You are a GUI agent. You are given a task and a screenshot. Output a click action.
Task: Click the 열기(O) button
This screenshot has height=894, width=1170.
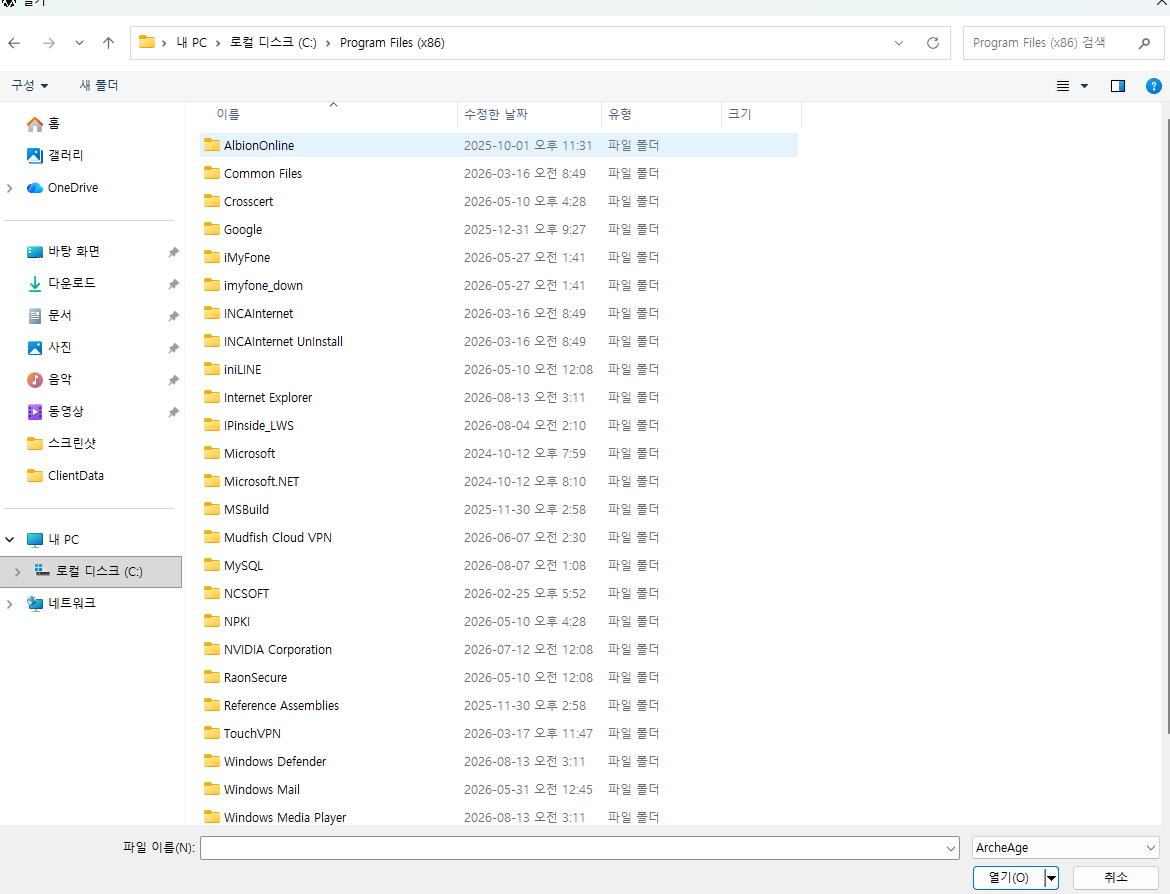1008,878
